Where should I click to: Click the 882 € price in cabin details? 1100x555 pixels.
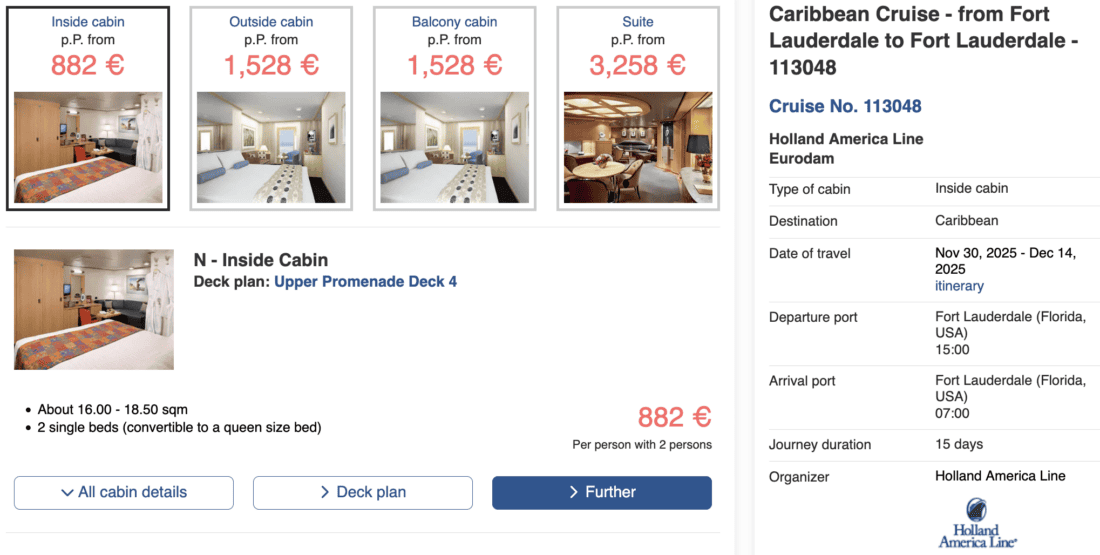pyautogui.click(x=674, y=417)
